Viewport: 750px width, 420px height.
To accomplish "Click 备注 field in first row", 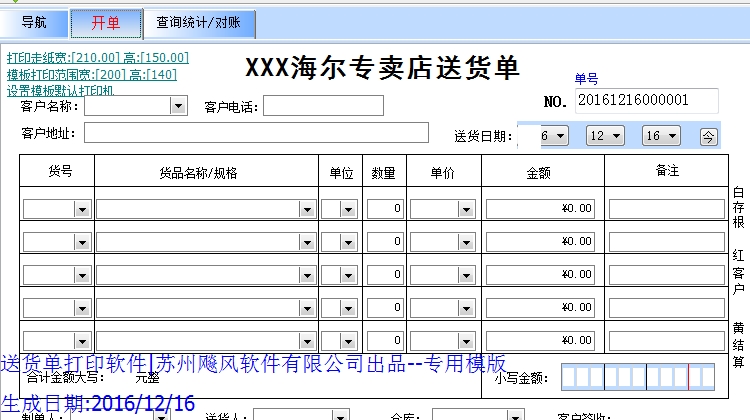I will point(667,209).
